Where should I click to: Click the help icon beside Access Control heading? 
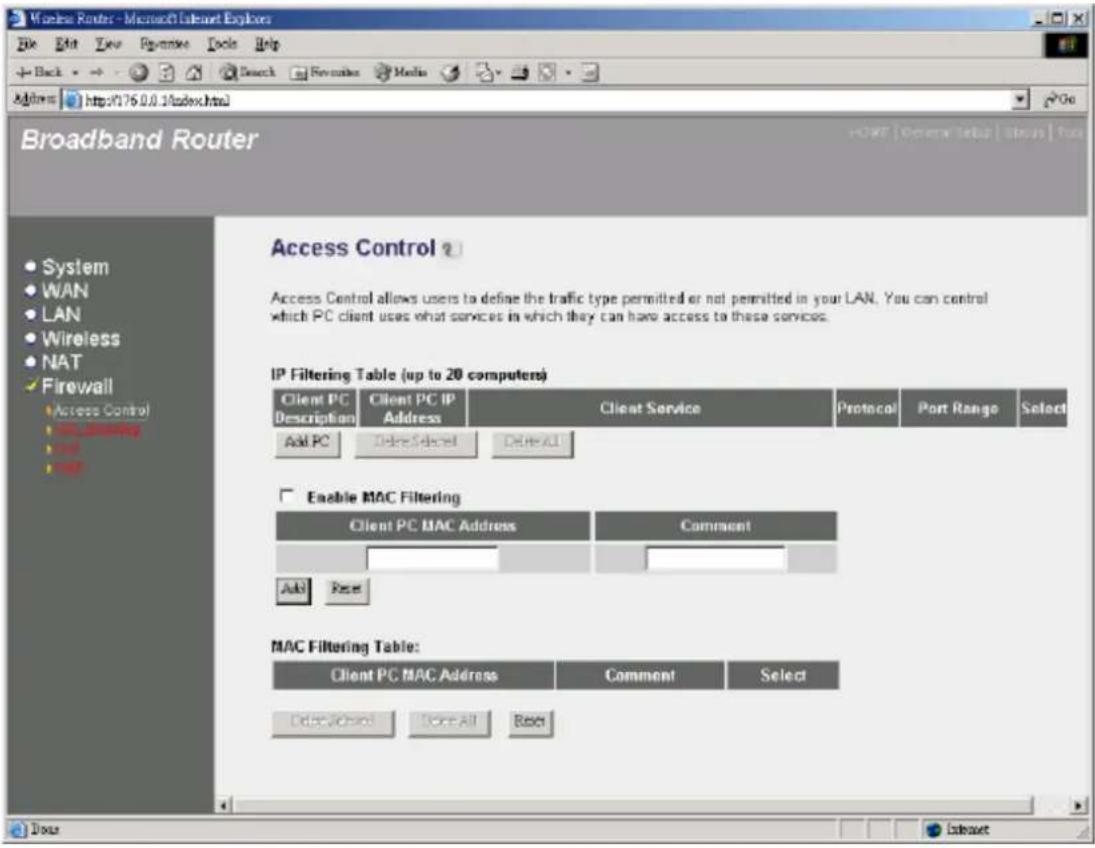click(451, 249)
